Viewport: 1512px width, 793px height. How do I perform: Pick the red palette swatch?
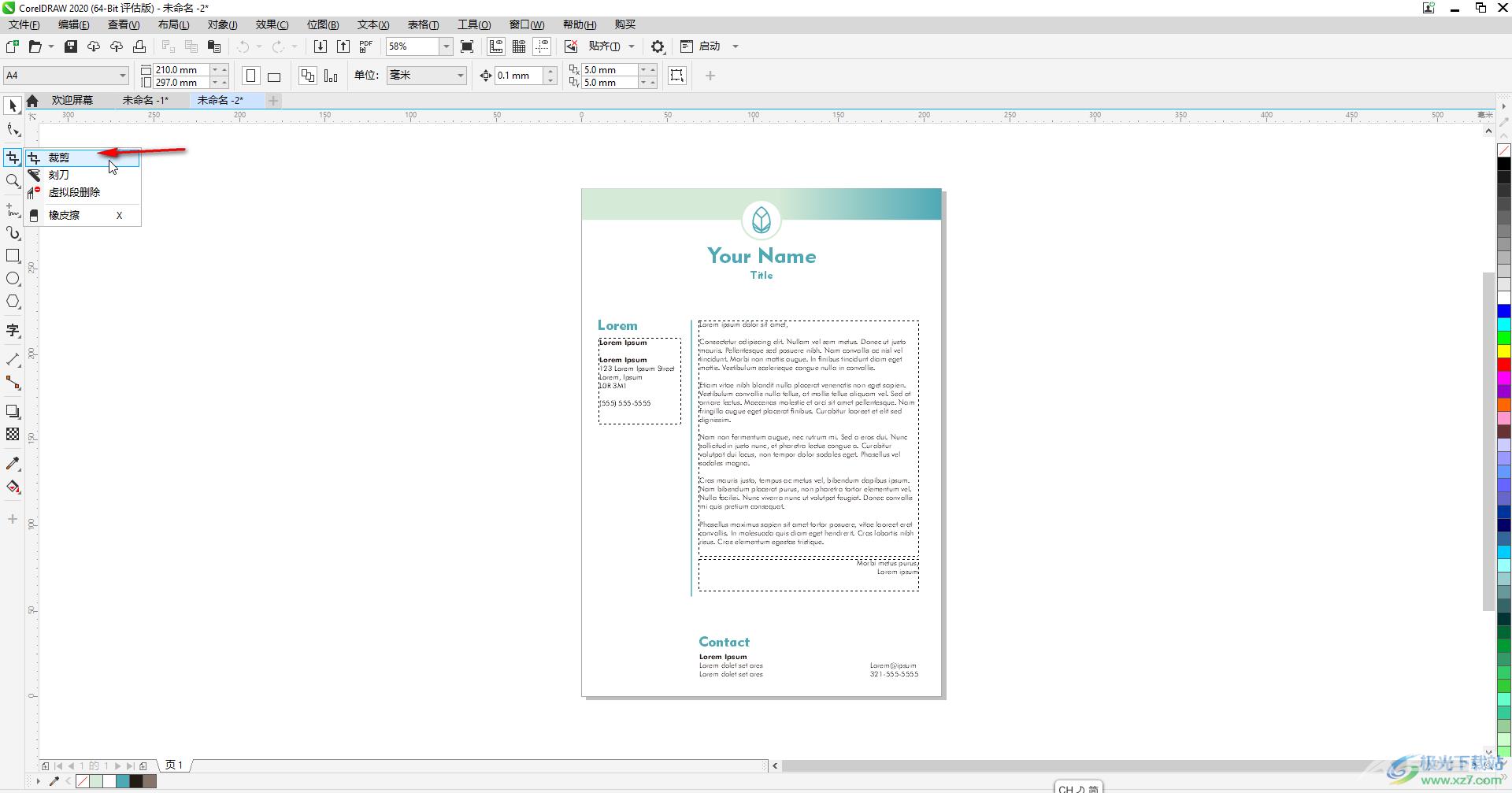coord(1504,365)
